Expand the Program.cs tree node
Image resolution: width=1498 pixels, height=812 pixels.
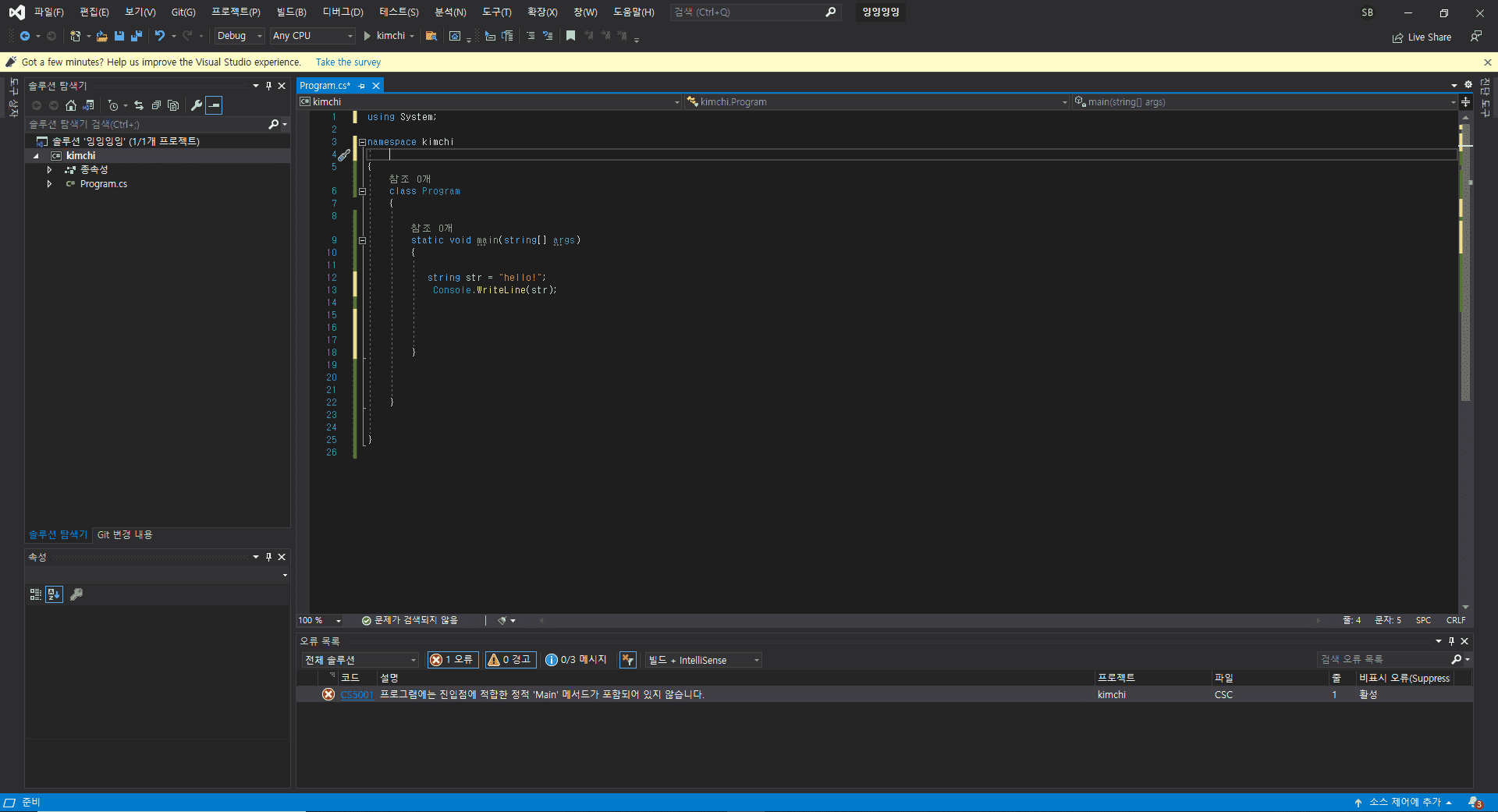pyautogui.click(x=49, y=184)
